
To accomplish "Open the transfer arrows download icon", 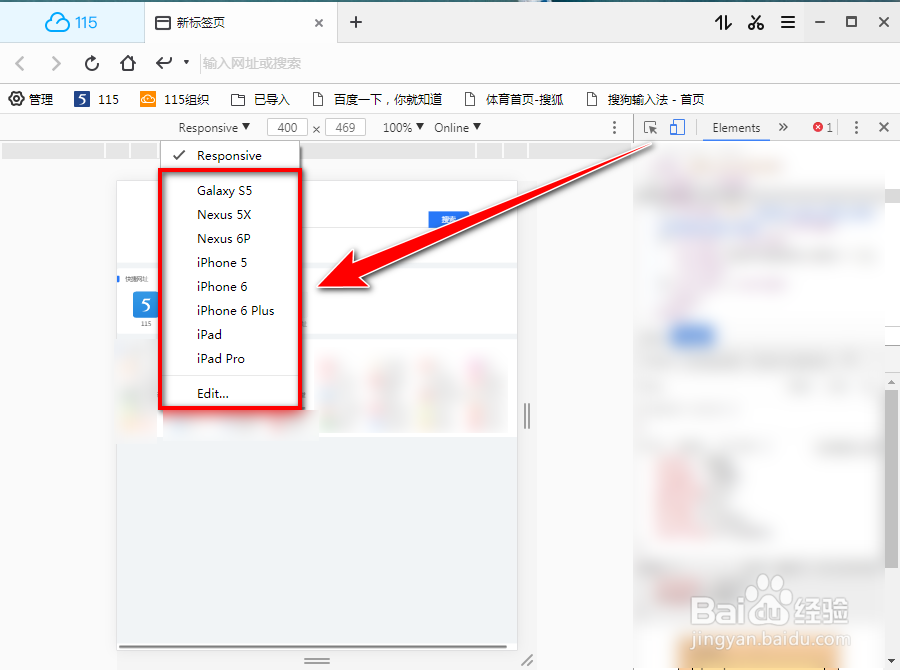I will pyautogui.click(x=723, y=22).
